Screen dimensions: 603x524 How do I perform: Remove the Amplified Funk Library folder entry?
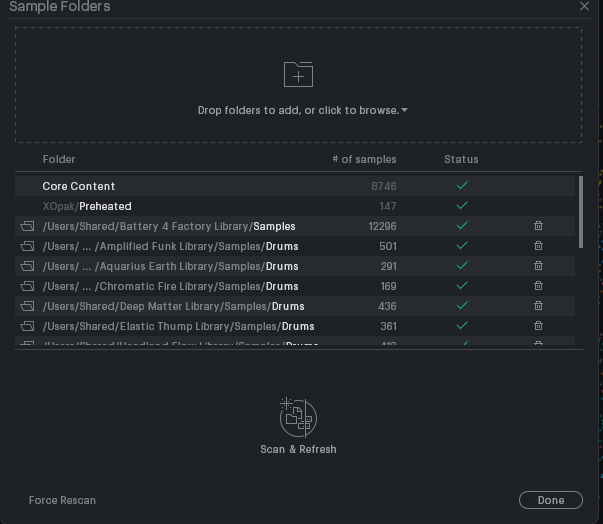point(538,246)
